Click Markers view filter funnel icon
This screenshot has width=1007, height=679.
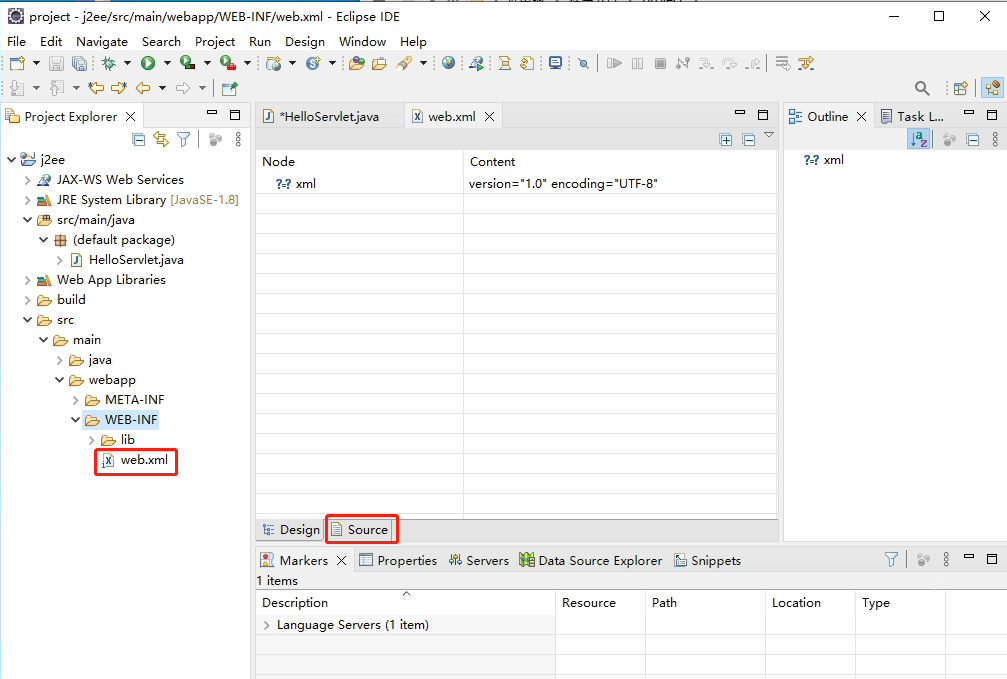(891, 560)
